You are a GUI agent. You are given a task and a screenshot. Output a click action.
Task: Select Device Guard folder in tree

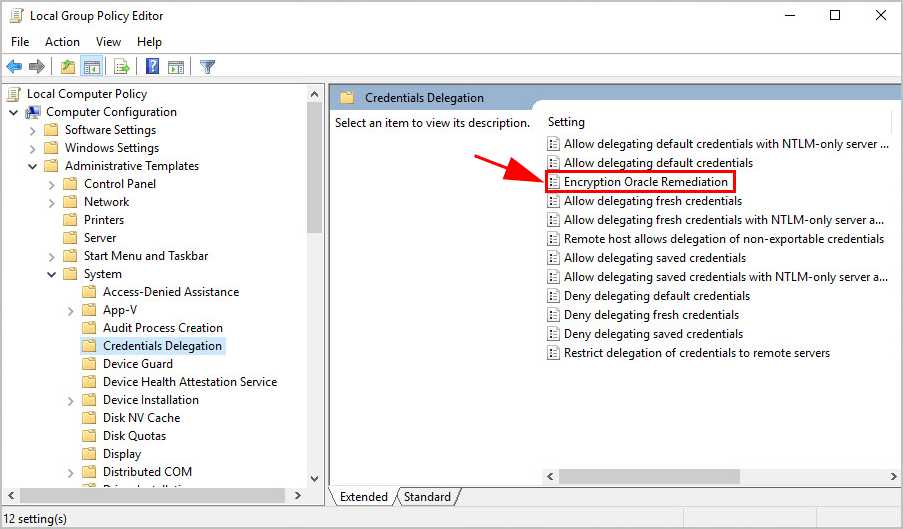(x=137, y=364)
